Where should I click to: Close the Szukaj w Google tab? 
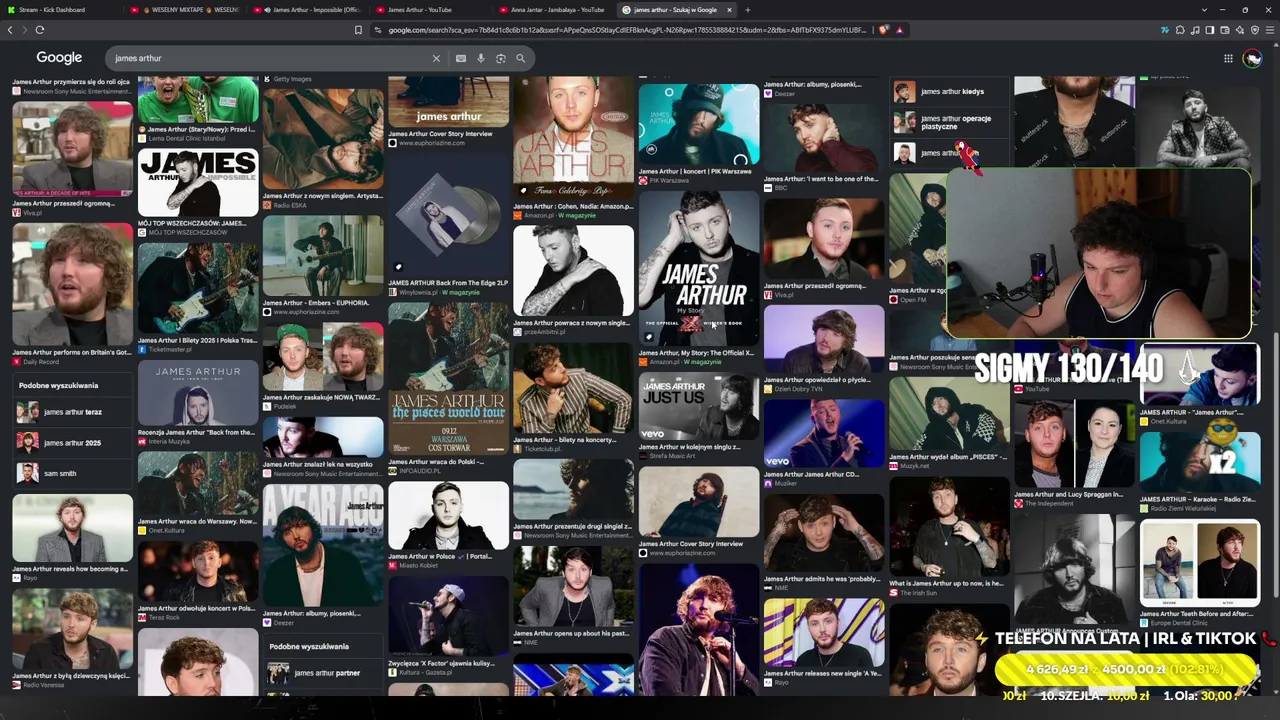point(729,10)
